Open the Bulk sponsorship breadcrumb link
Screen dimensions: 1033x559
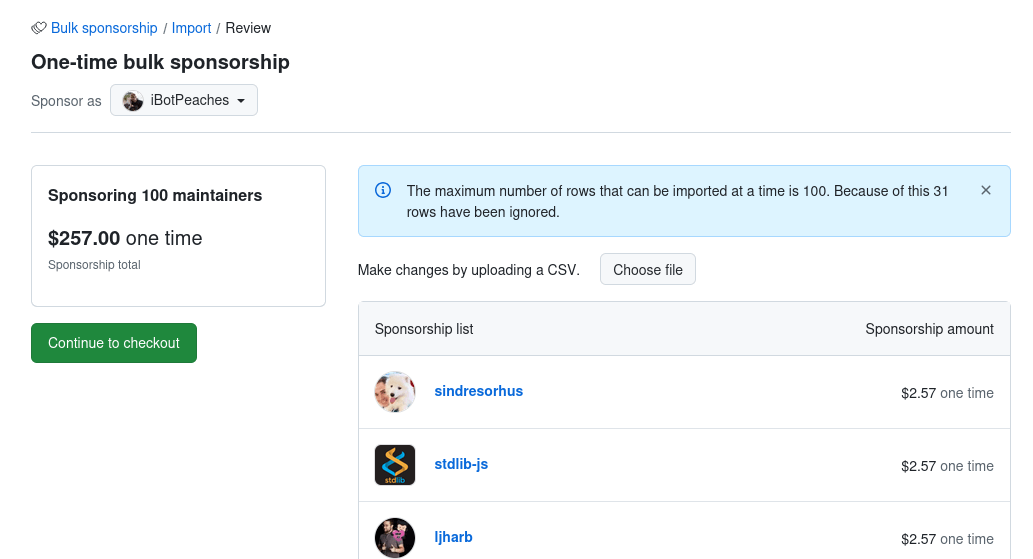[x=104, y=28]
